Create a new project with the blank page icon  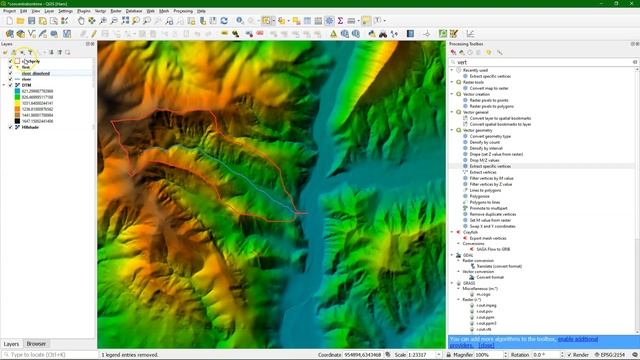[x=9, y=20]
